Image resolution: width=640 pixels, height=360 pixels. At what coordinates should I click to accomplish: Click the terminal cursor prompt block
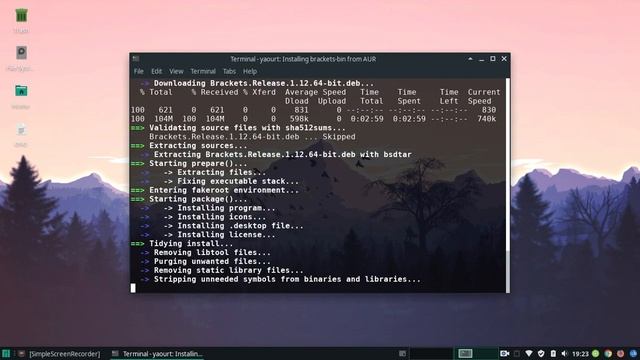133,288
